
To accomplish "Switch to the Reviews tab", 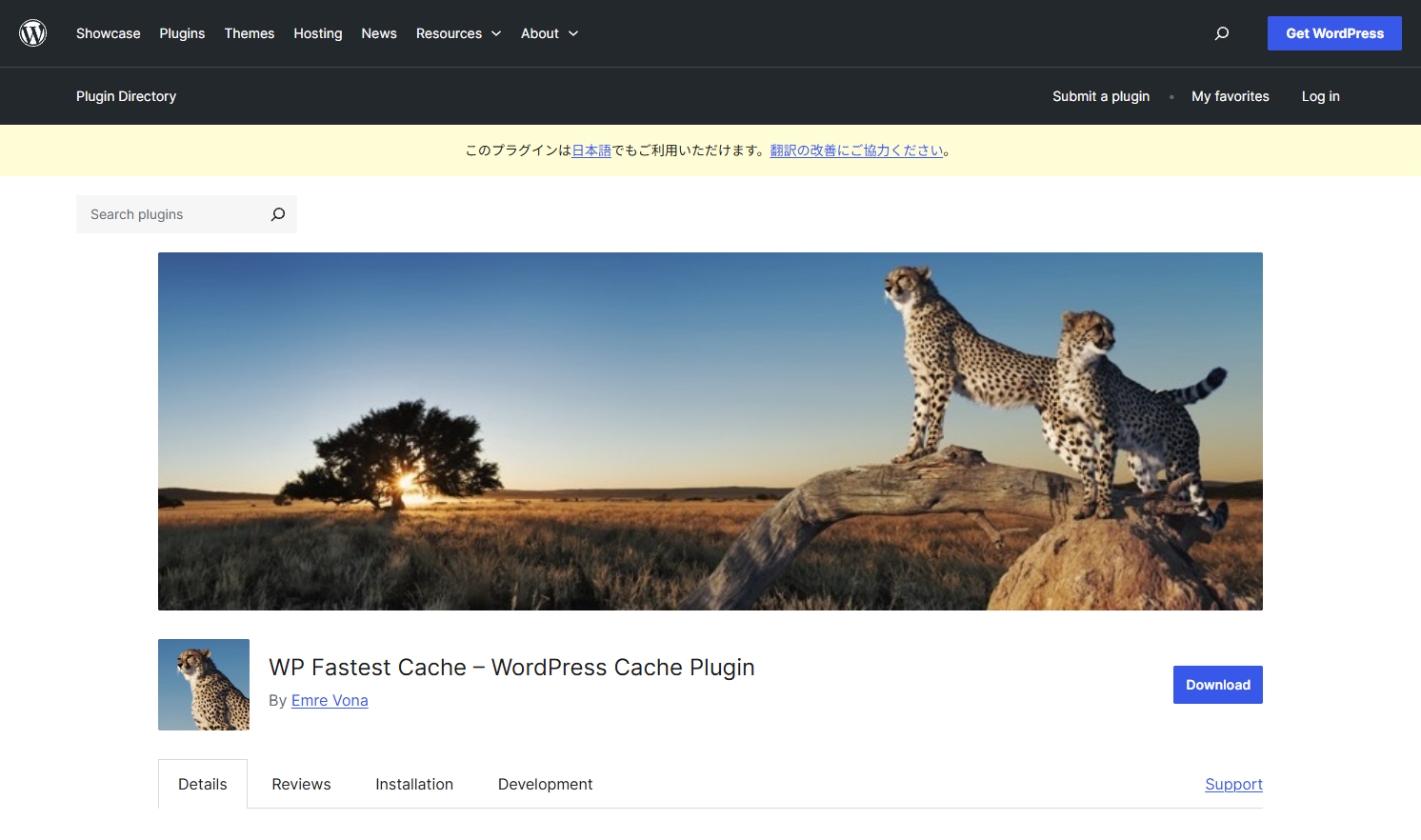I will click(301, 784).
